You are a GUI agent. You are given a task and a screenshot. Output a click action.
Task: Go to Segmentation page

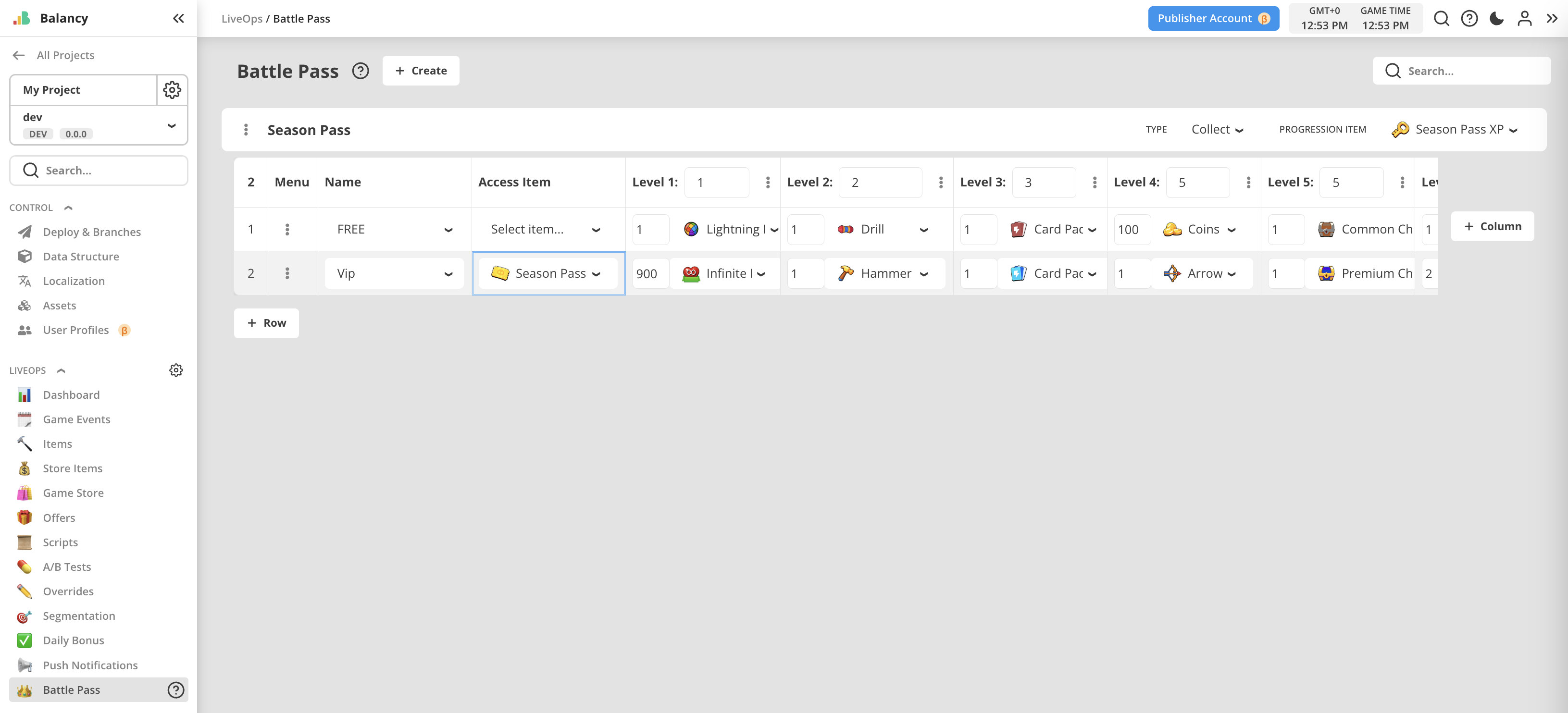point(79,615)
